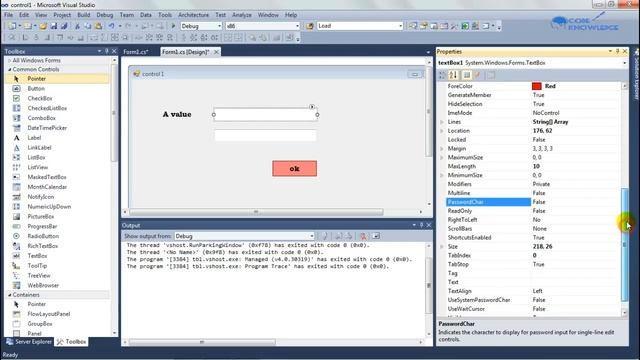The width and height of the screenshot is (640, 360).
Task: Toggle word wrap icon in Output toolbar
Action: [x=376, y=236]
